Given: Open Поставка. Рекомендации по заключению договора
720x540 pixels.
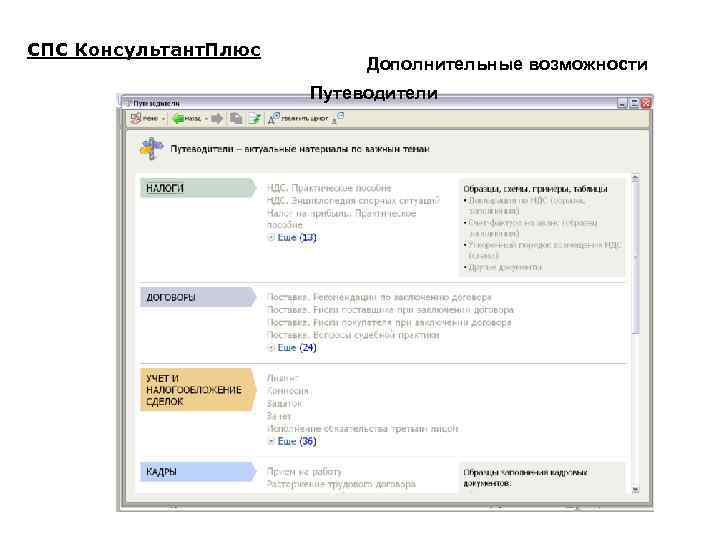Looking at the screenshot, I should 379,297.
